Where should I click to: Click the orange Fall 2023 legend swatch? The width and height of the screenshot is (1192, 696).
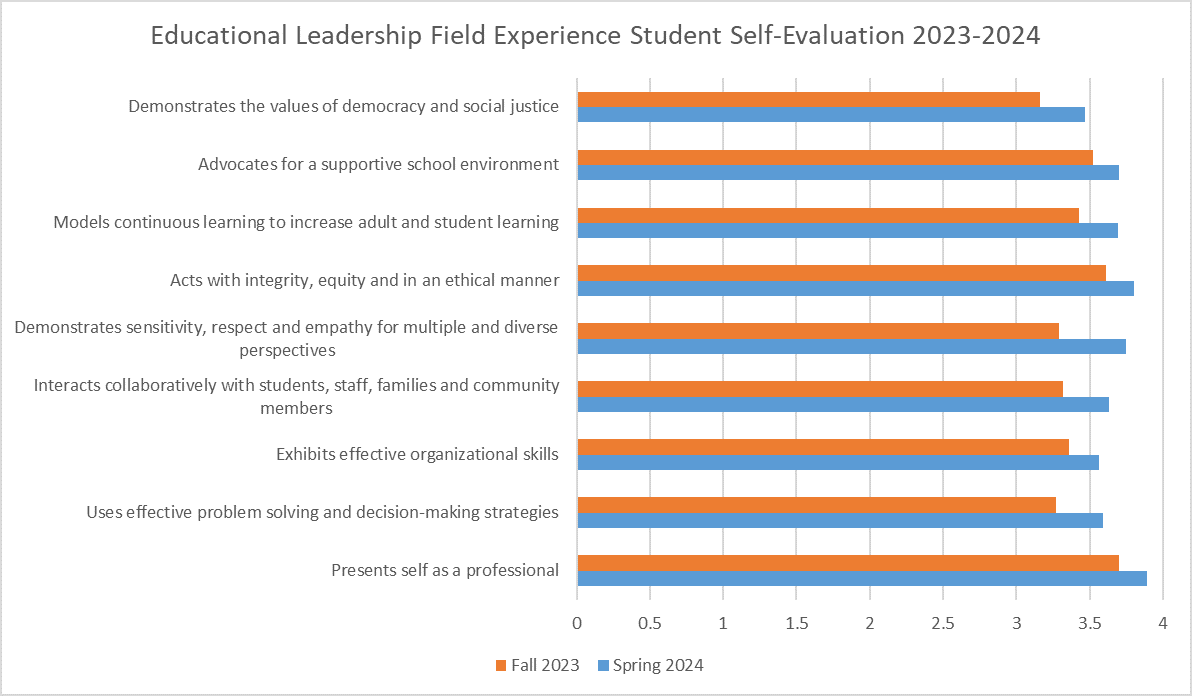[x=501, y=666]
